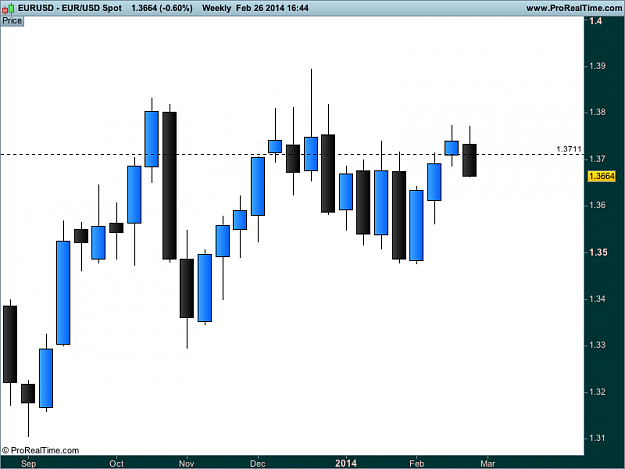625x469 pixels.
Task: Click the yellow 1.3664 current price tag
Action: click(601, 176)
